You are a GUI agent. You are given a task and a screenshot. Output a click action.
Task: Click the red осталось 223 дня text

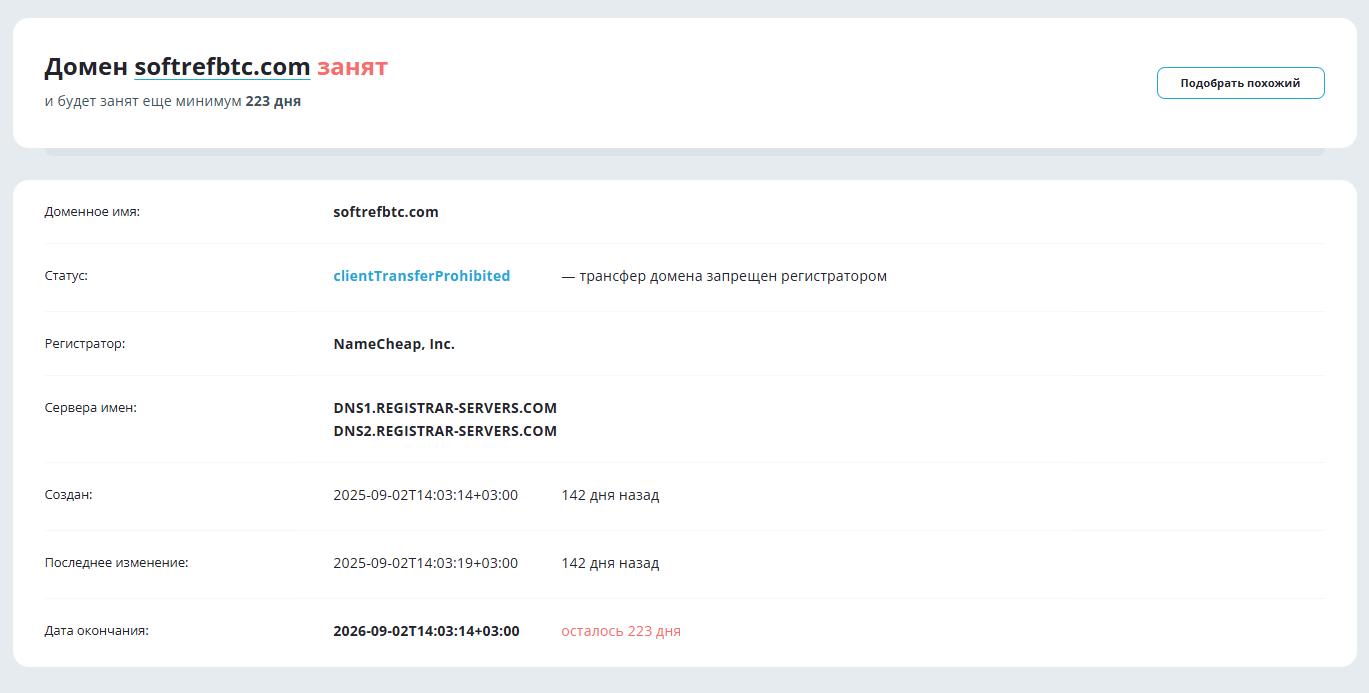click(620, 631)
